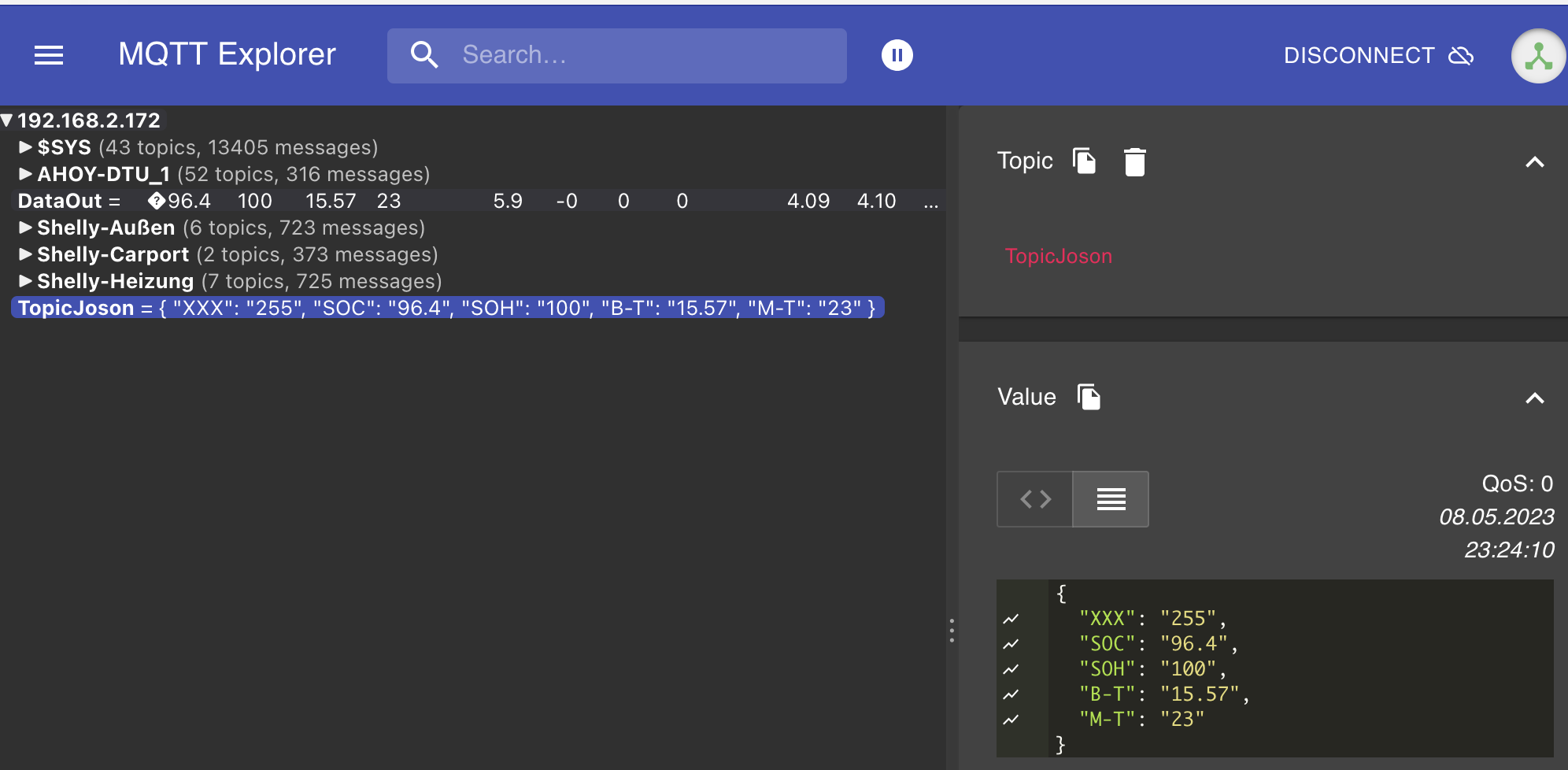Open the hamburger navigation menu
Screen dimensions: 1568x770
tap(49, 55)
